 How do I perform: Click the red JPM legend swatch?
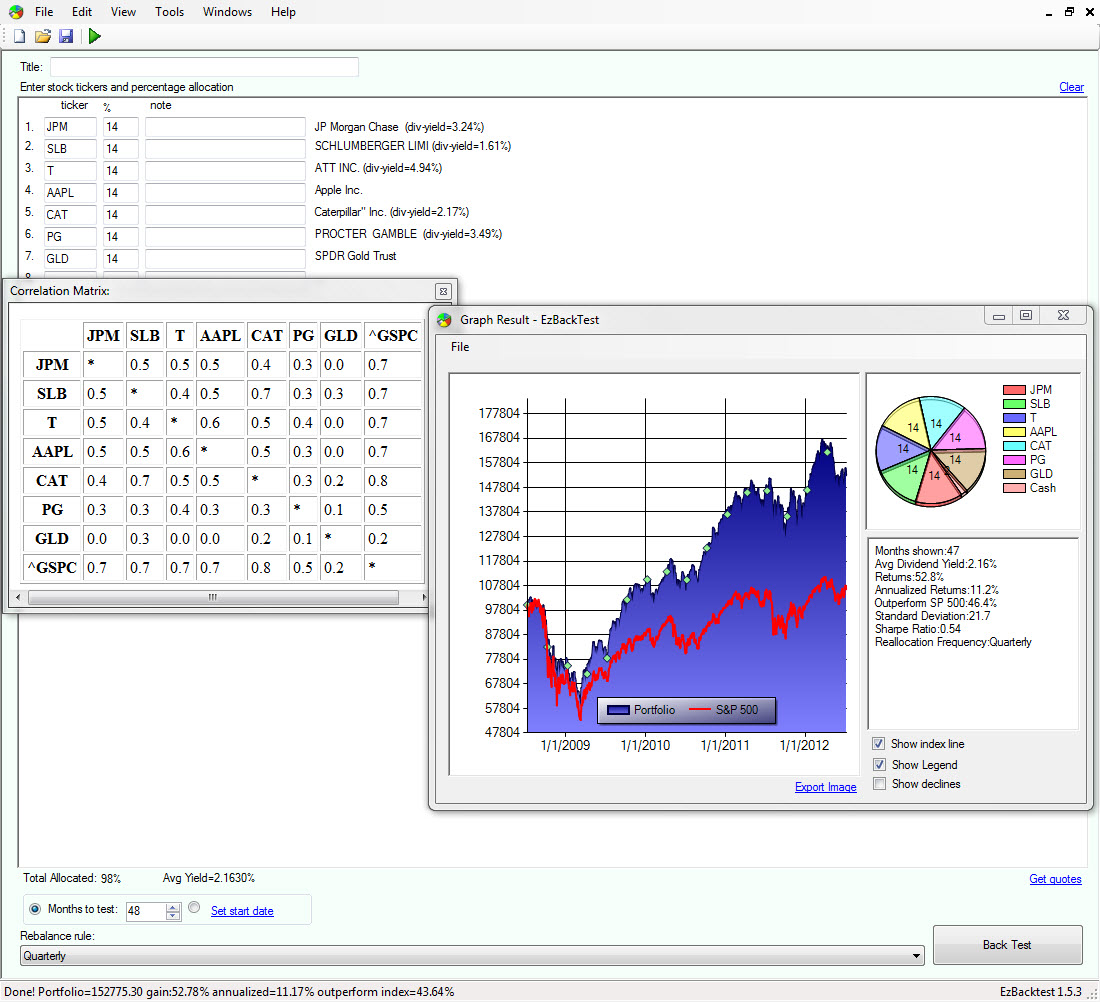pyautogui.click(x=1013, y=390)
